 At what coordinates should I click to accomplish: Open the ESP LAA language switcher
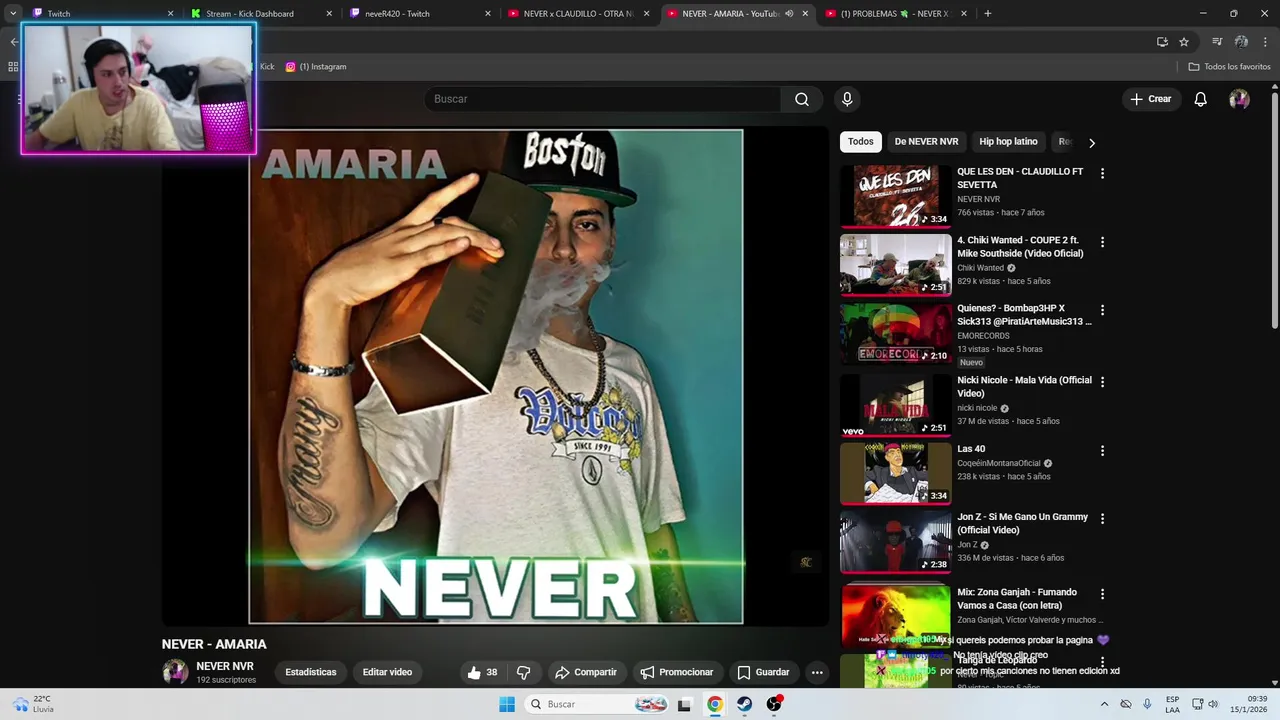click(1172, 704)
